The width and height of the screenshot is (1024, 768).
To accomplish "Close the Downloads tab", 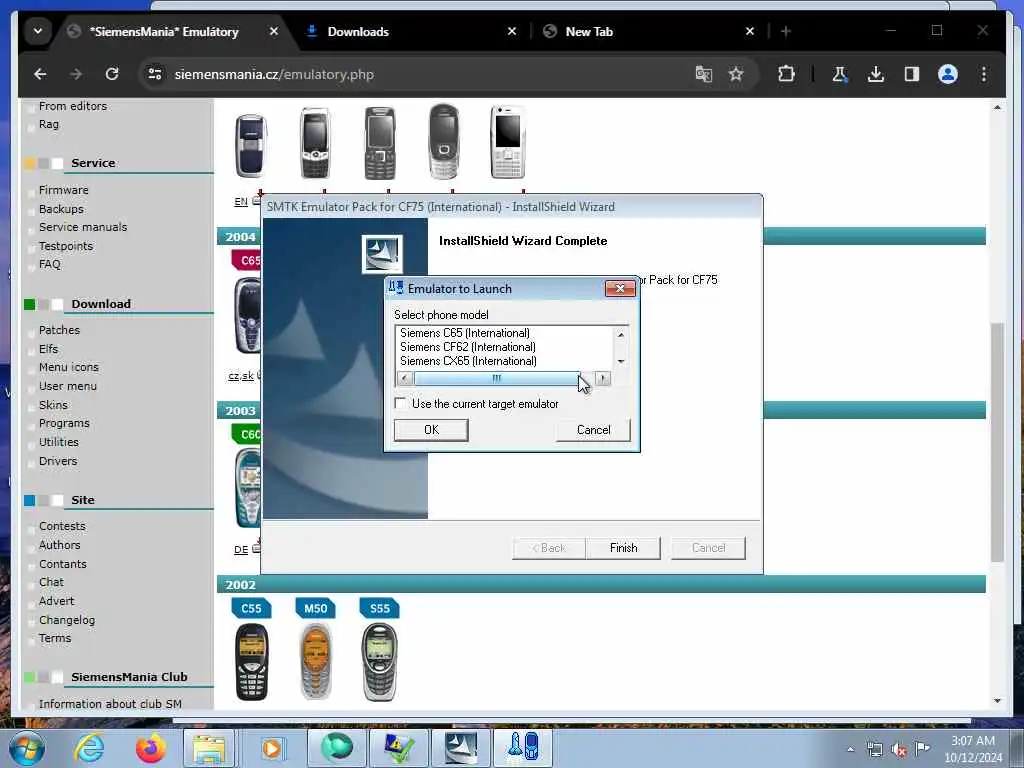I will pyautogui.click(x=512, y=31).
